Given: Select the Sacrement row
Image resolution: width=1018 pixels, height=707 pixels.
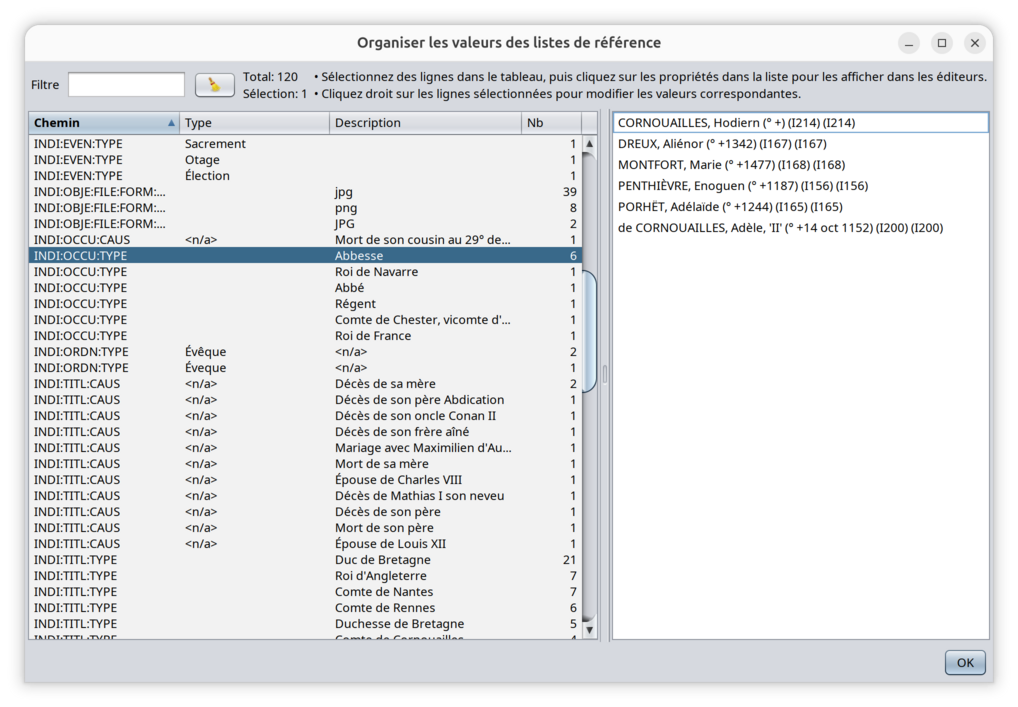Looking at the screenshot, I should (x=305, y=143).
